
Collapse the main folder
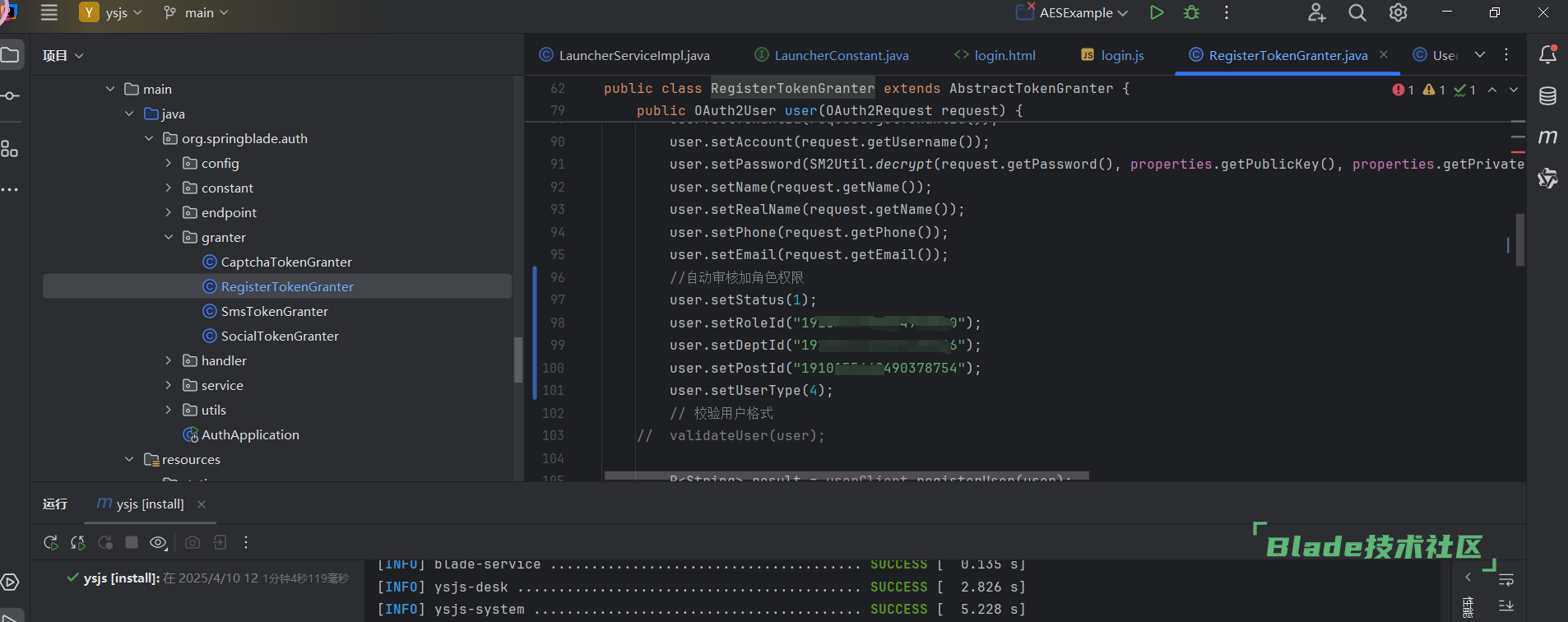pos(110,89)
